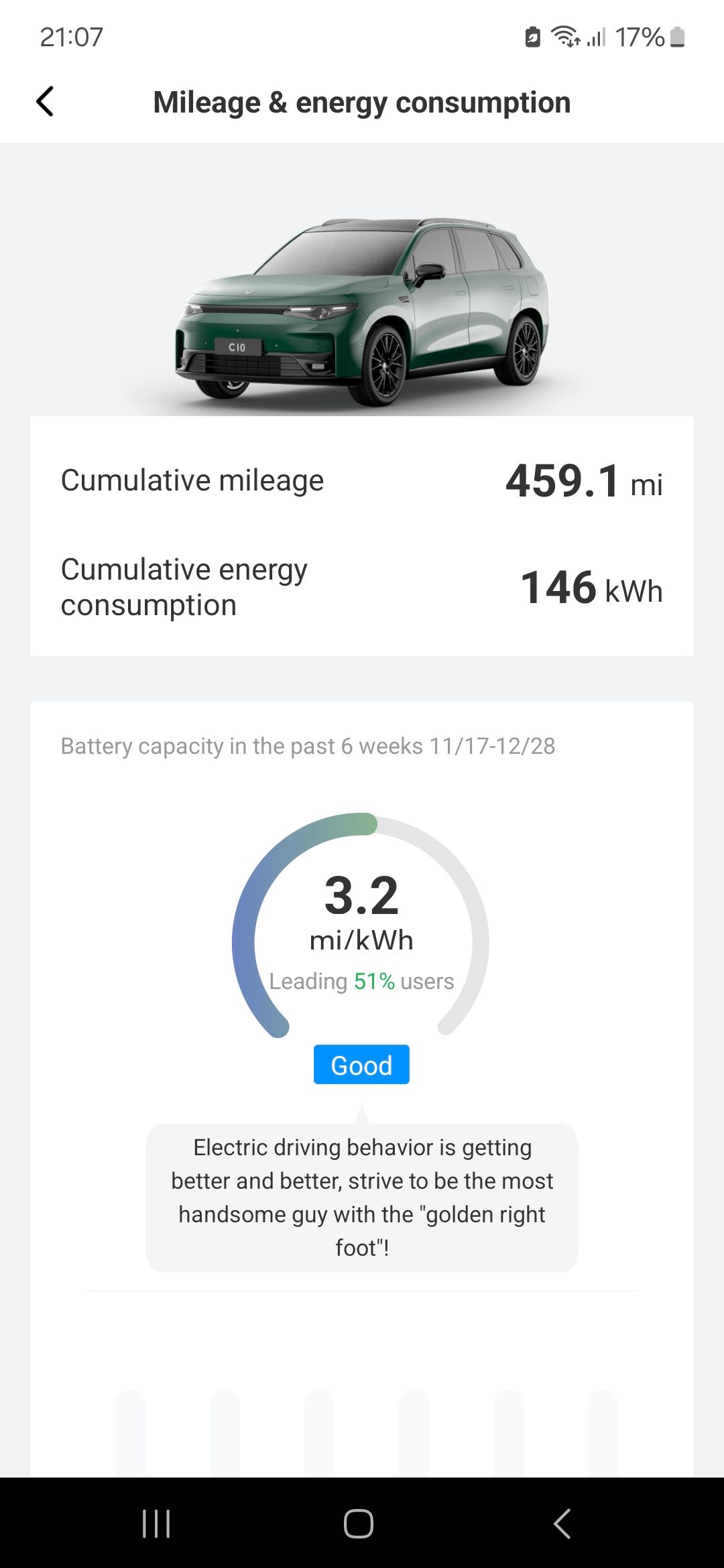Tap the 459.1 mi mileage value
Screen dimensions: 724x1568
(x=584, y=482)
